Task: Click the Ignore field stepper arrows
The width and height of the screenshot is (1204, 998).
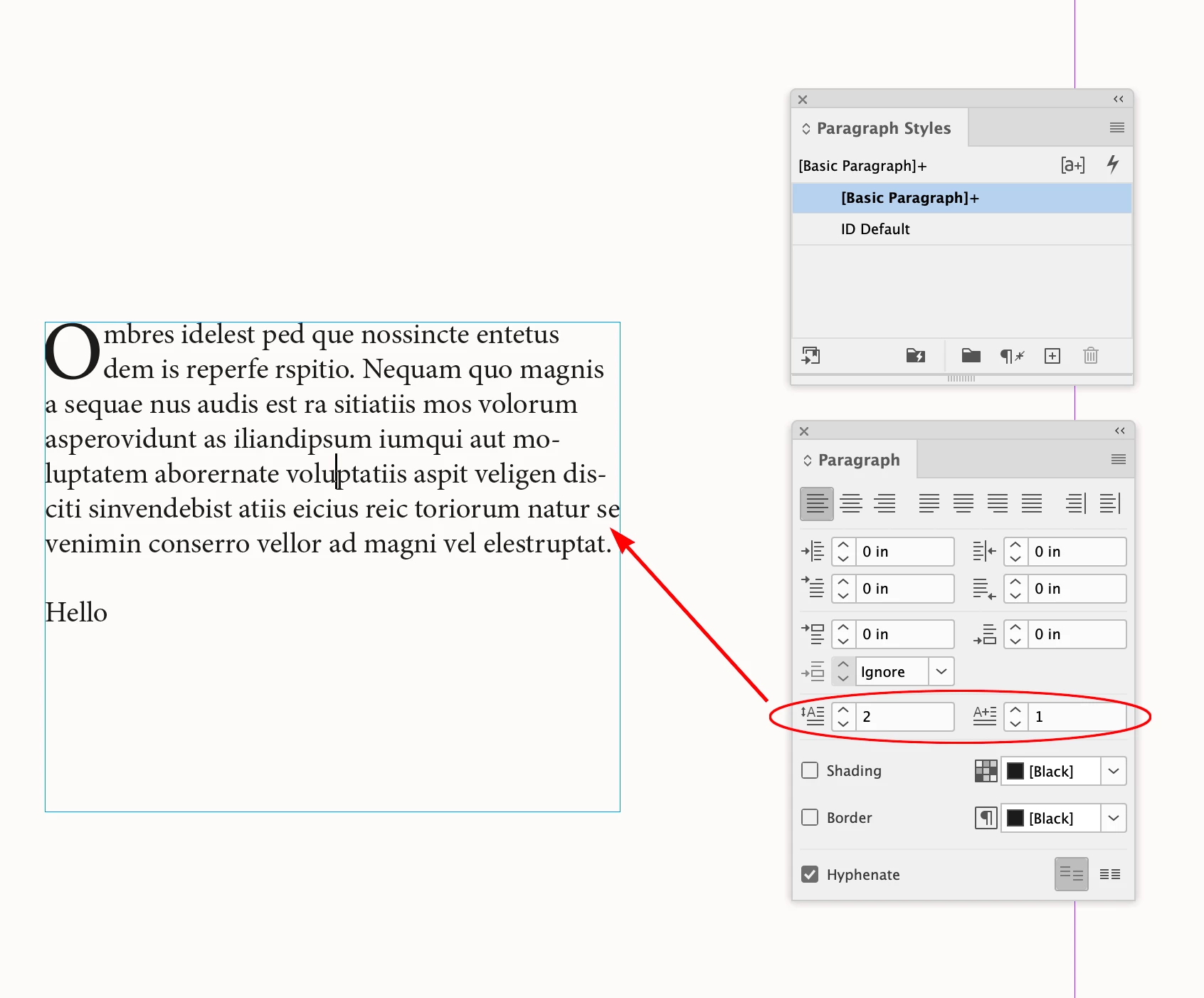Action: (x=843, y=671)
